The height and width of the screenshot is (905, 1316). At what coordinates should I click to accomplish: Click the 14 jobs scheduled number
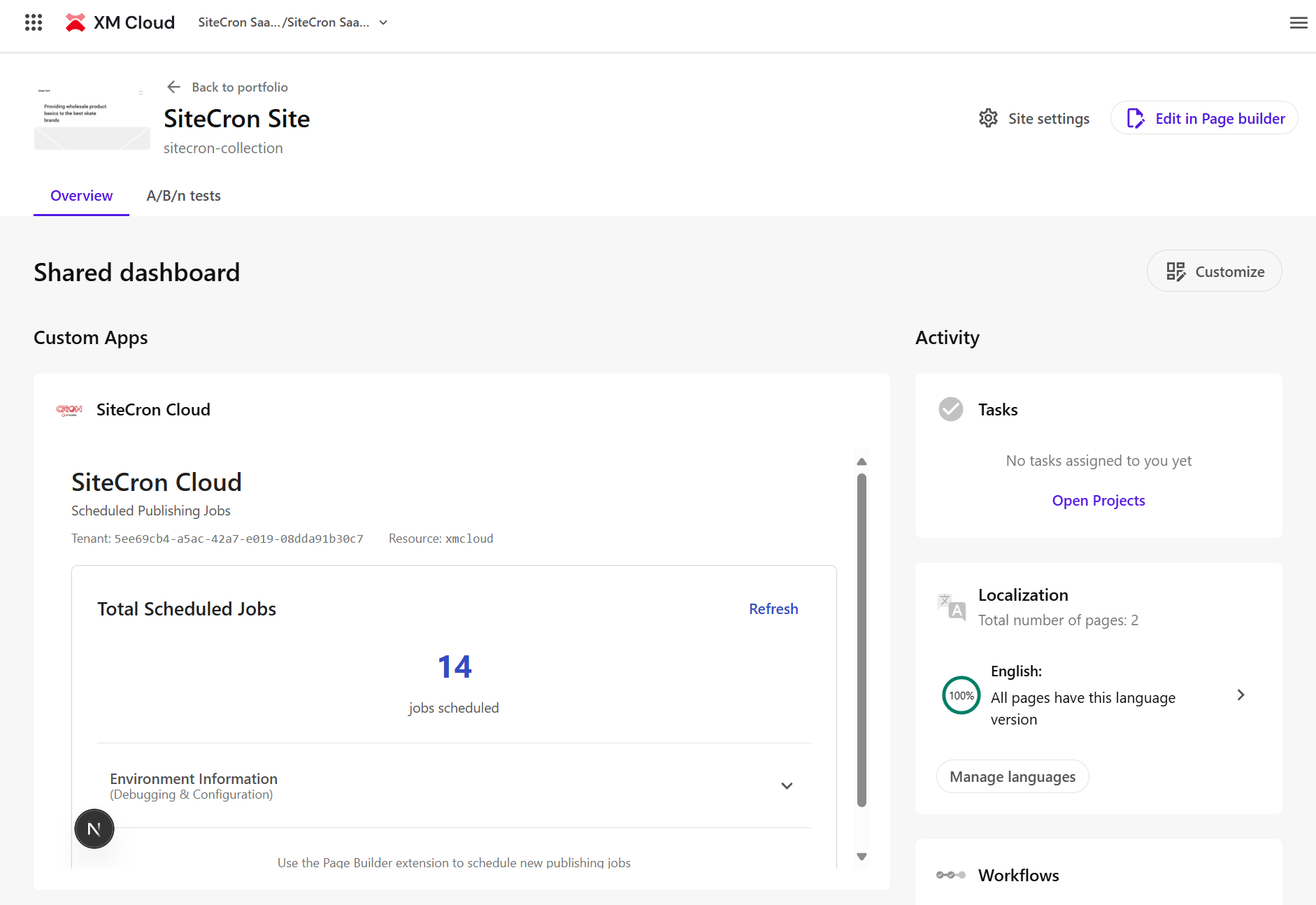455,667
